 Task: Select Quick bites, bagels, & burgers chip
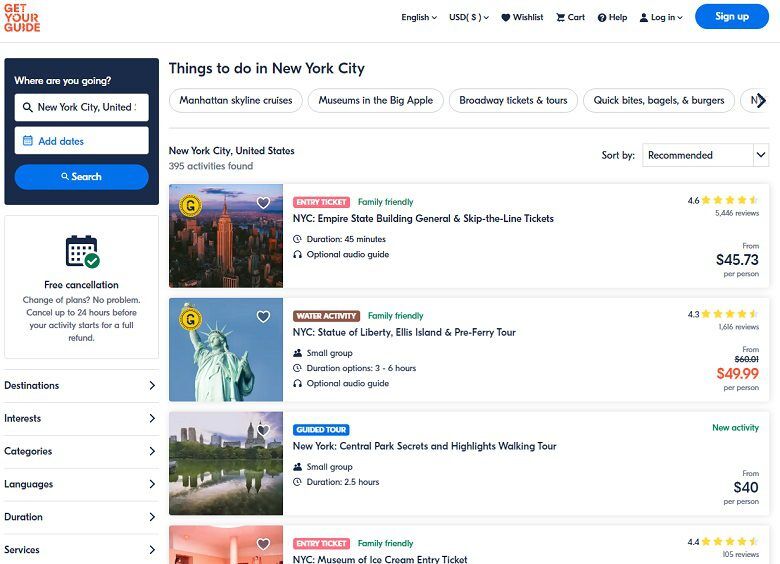tap(659, 100)
